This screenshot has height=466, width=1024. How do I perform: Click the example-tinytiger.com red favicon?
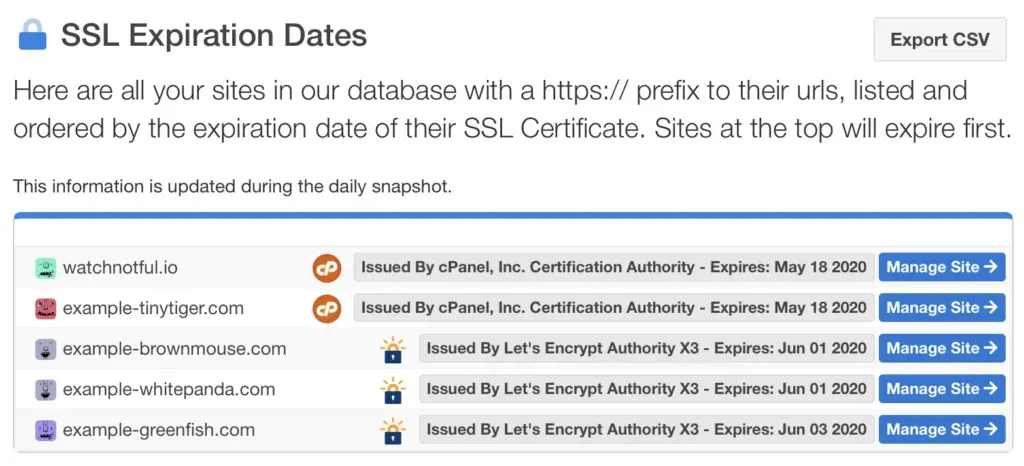(x=45, y=308)
